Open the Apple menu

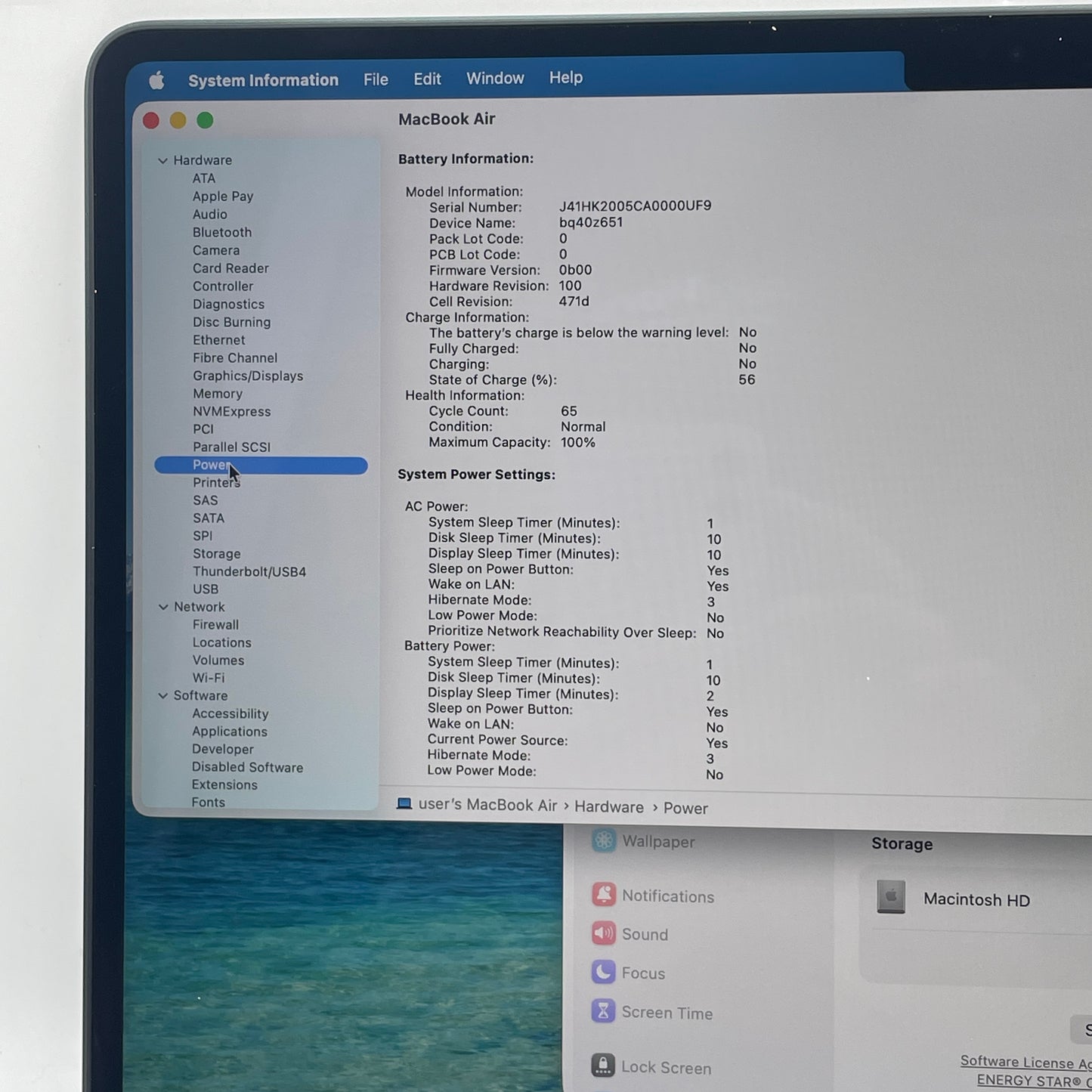[156, 79]
